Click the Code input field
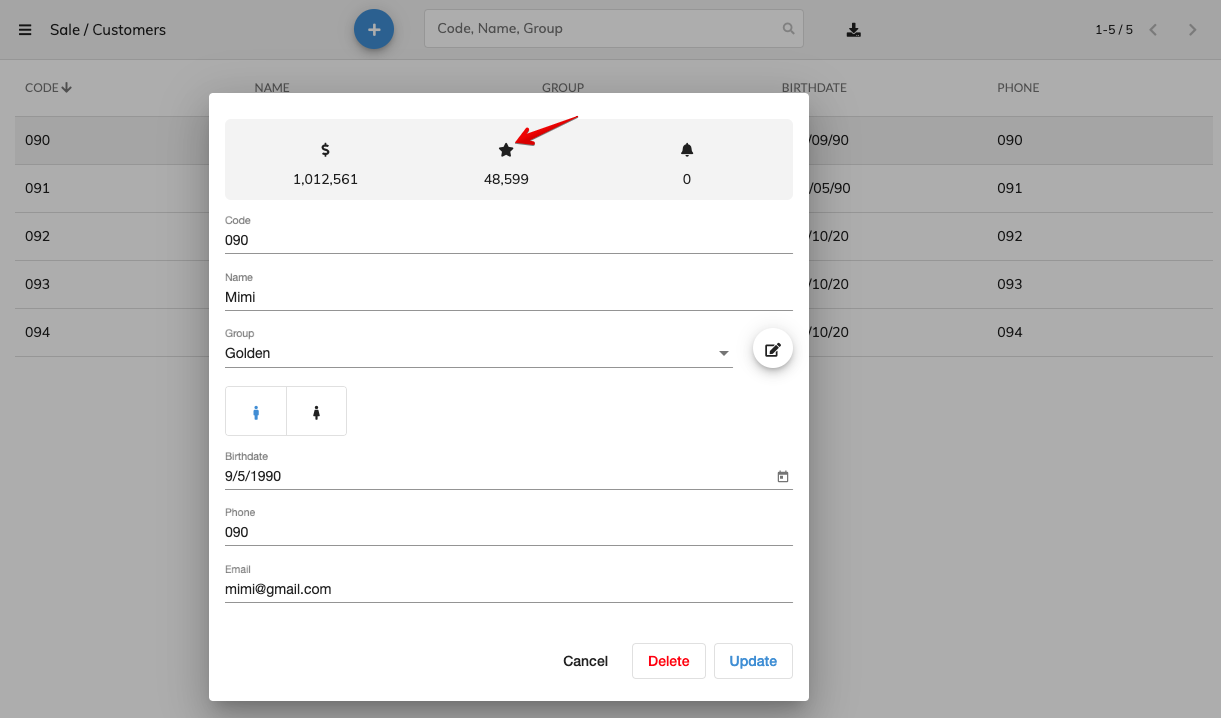Viewport: 1221px width, 718px height. pos(509,240)
